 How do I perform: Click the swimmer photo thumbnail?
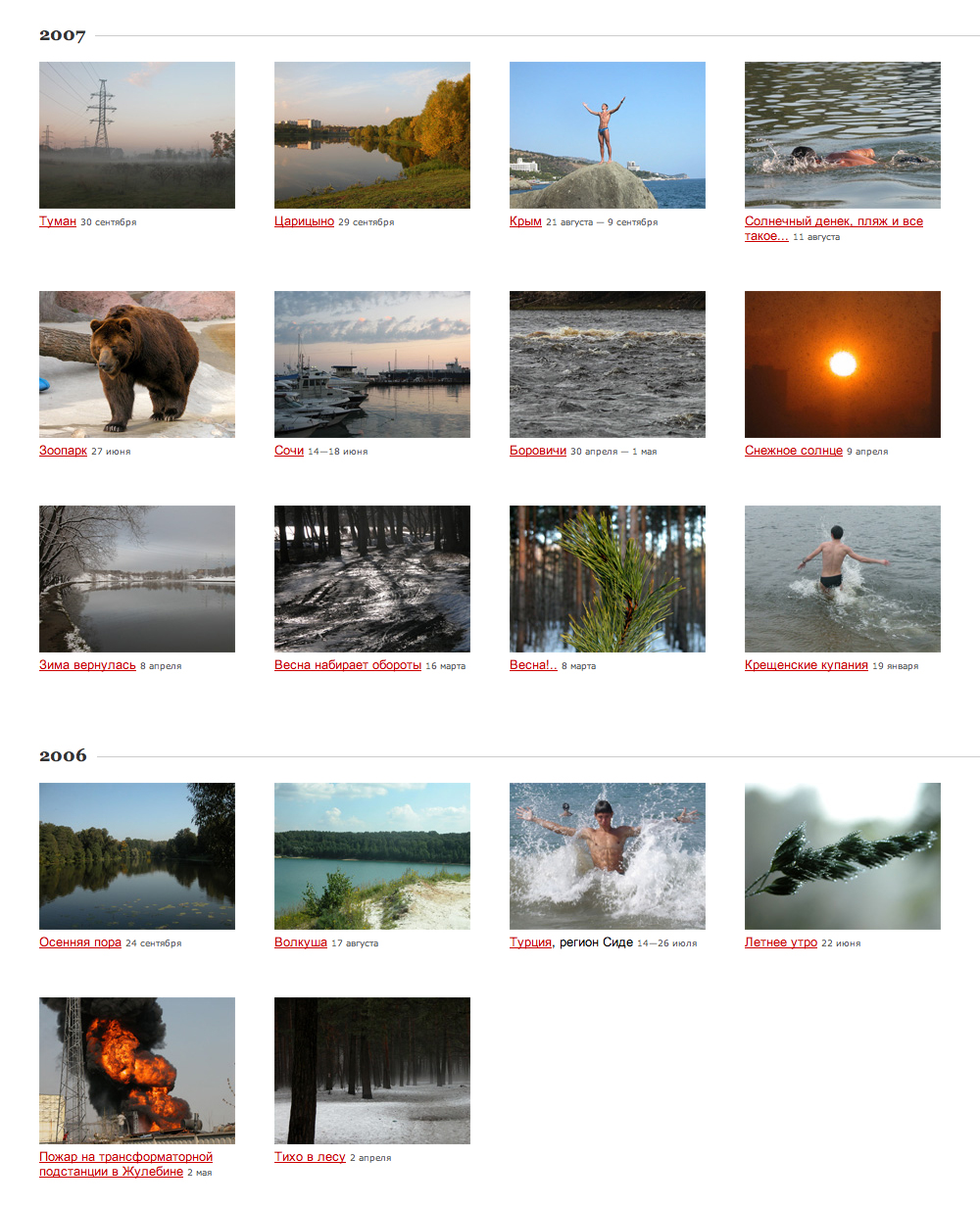pyautogui.click(x=843, y=135)
